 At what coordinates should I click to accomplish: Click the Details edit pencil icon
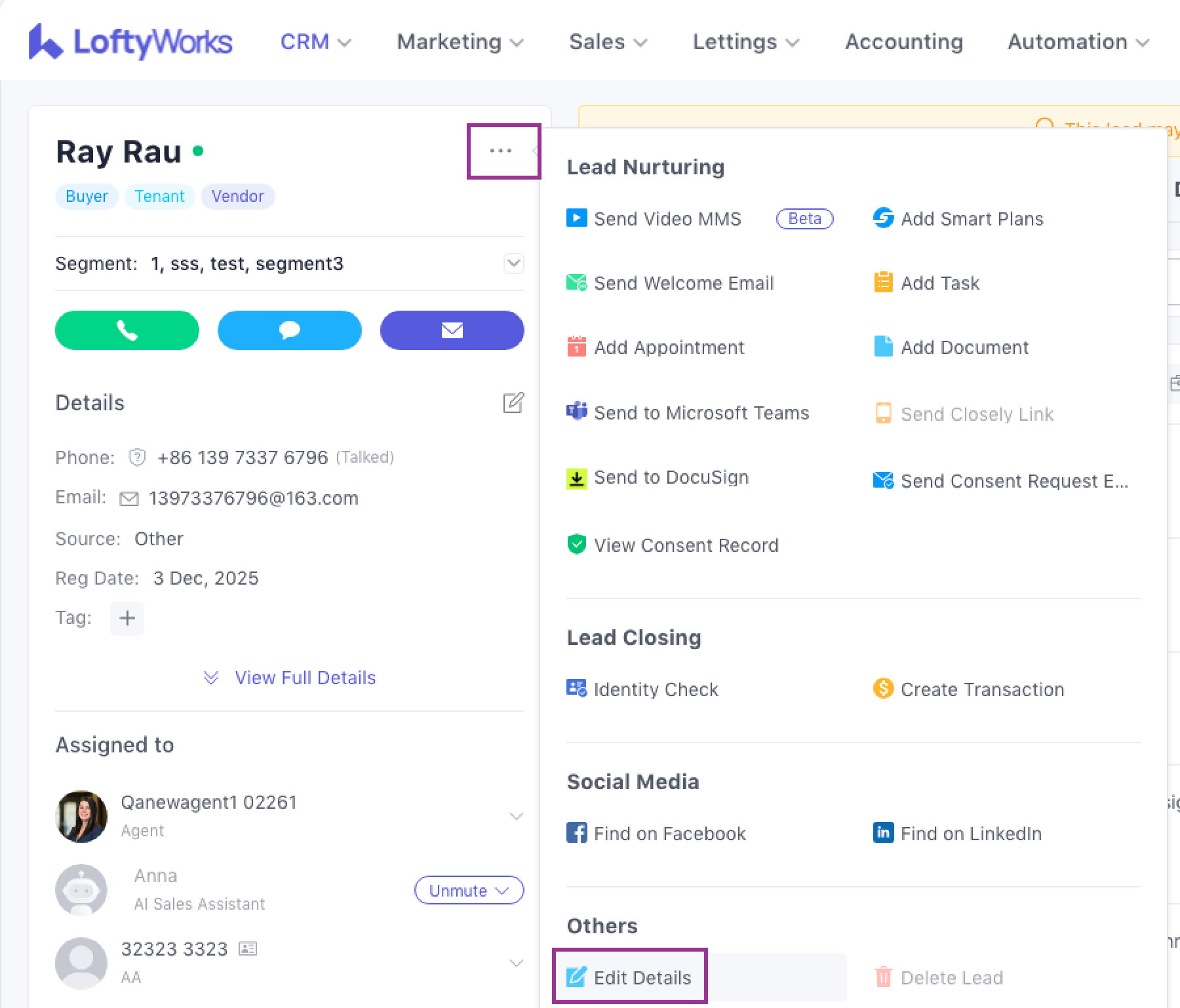513,402
